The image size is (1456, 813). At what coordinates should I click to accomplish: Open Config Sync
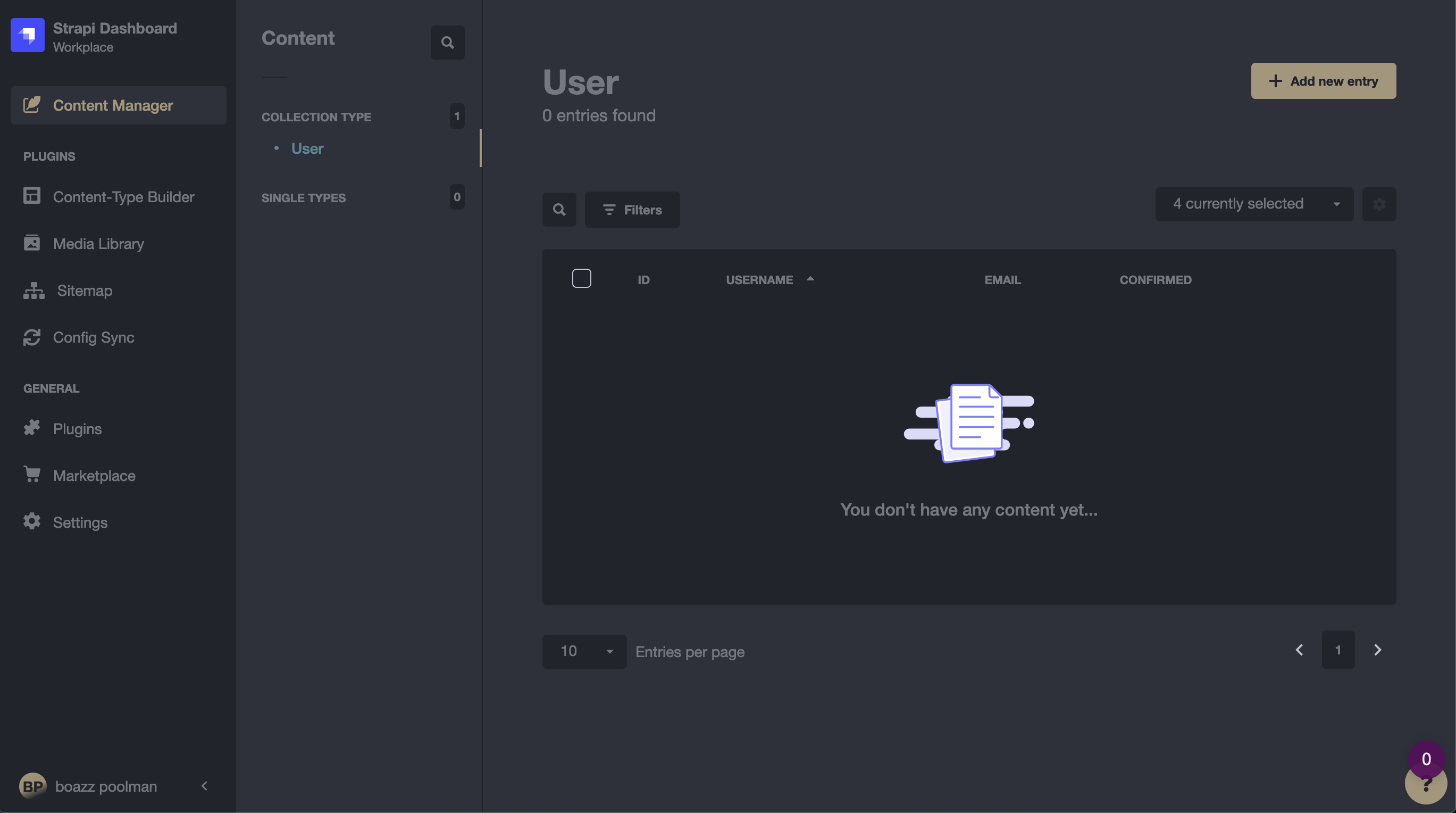click(93, 337)
